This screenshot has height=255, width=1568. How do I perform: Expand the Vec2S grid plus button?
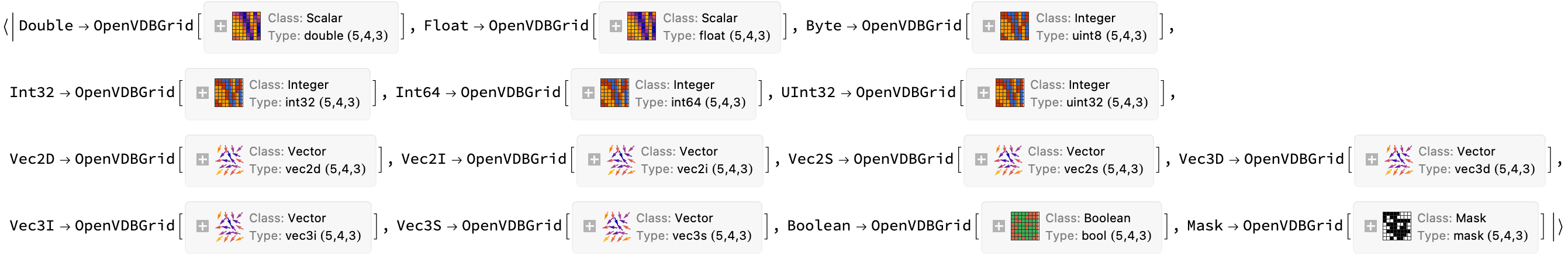(x=980, y=160)
